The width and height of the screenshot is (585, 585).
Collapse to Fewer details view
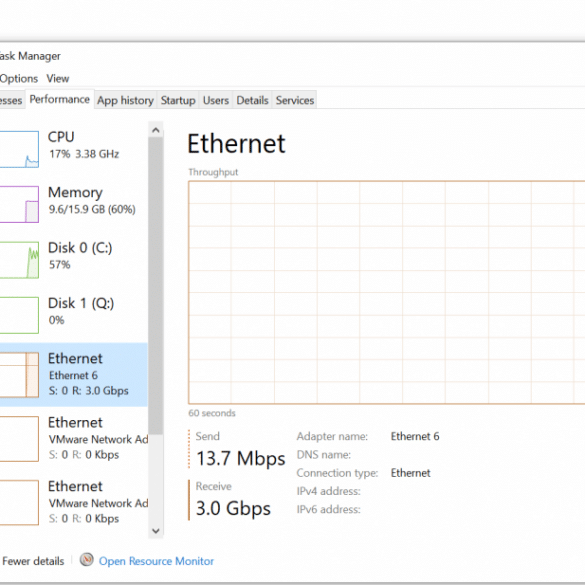[33, 561]
